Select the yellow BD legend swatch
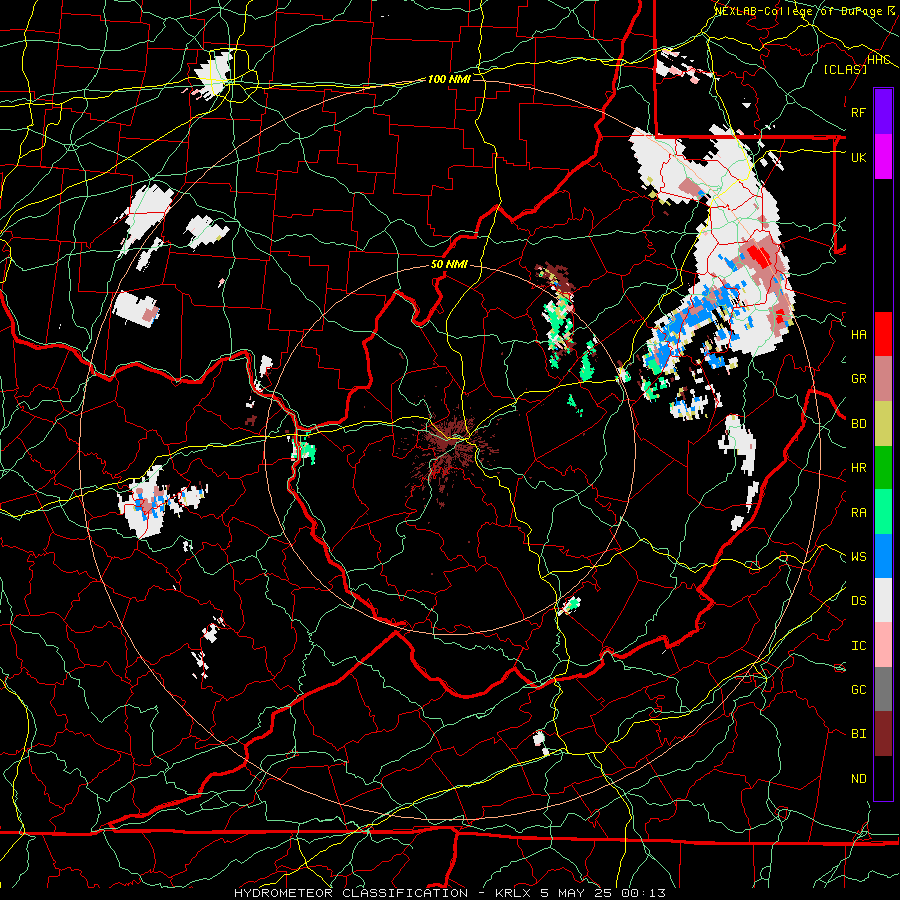The image size is (900, 900). [883, 424]
